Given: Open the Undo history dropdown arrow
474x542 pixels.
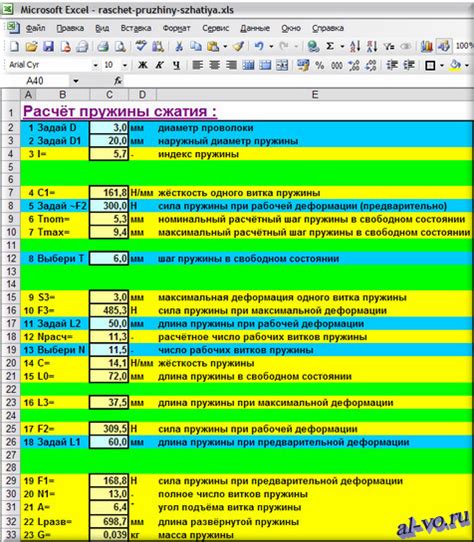Looking at the screenshot, I should [x=271, y=46].
